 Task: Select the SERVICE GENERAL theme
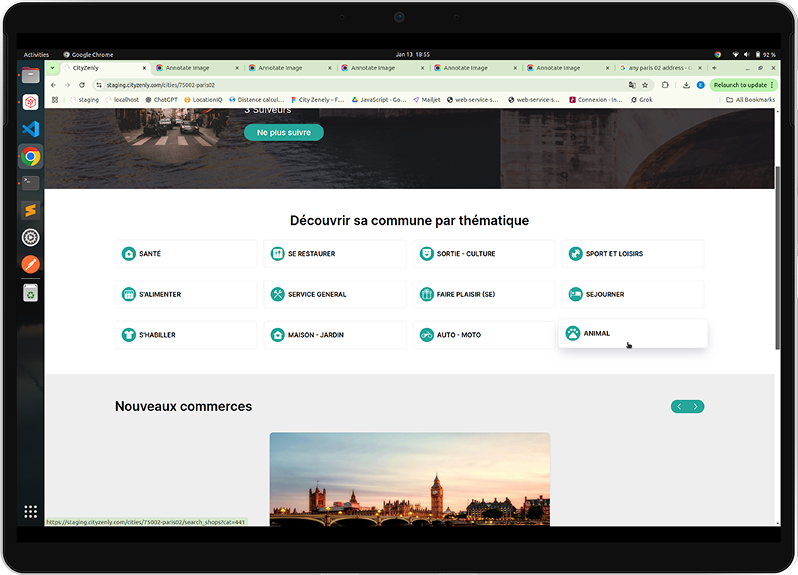[335, 294]
